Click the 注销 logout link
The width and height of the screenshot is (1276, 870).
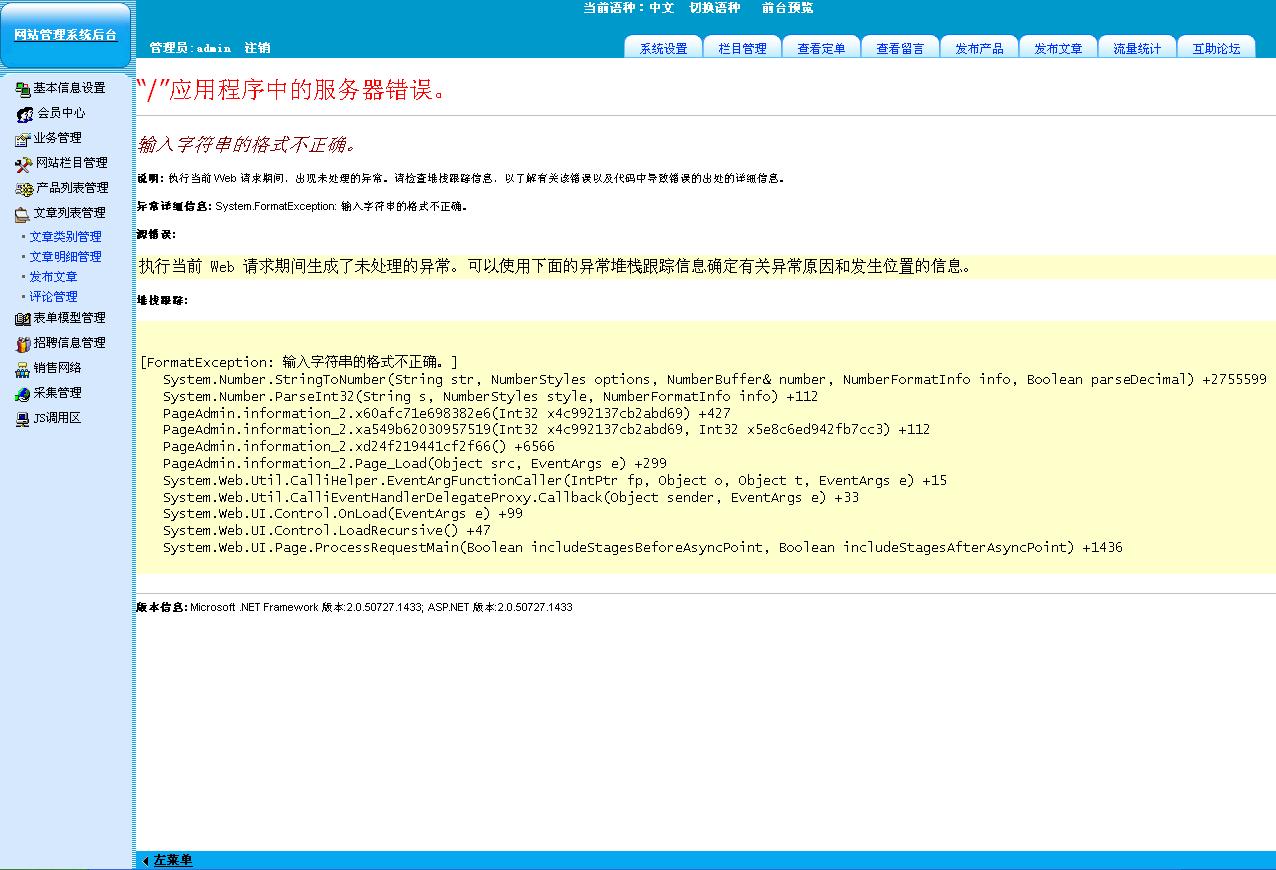point(257,48)
